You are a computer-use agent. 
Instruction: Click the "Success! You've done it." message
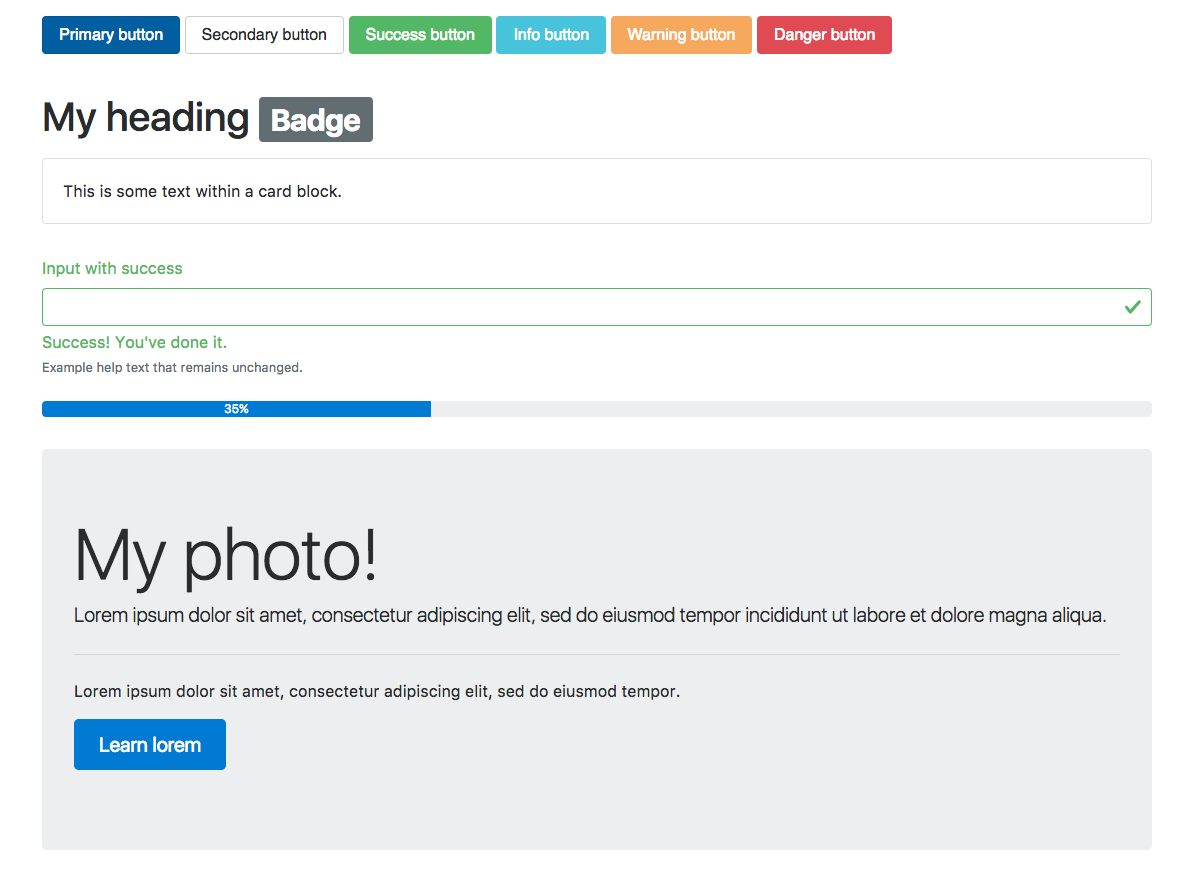(x=134, y=343)
